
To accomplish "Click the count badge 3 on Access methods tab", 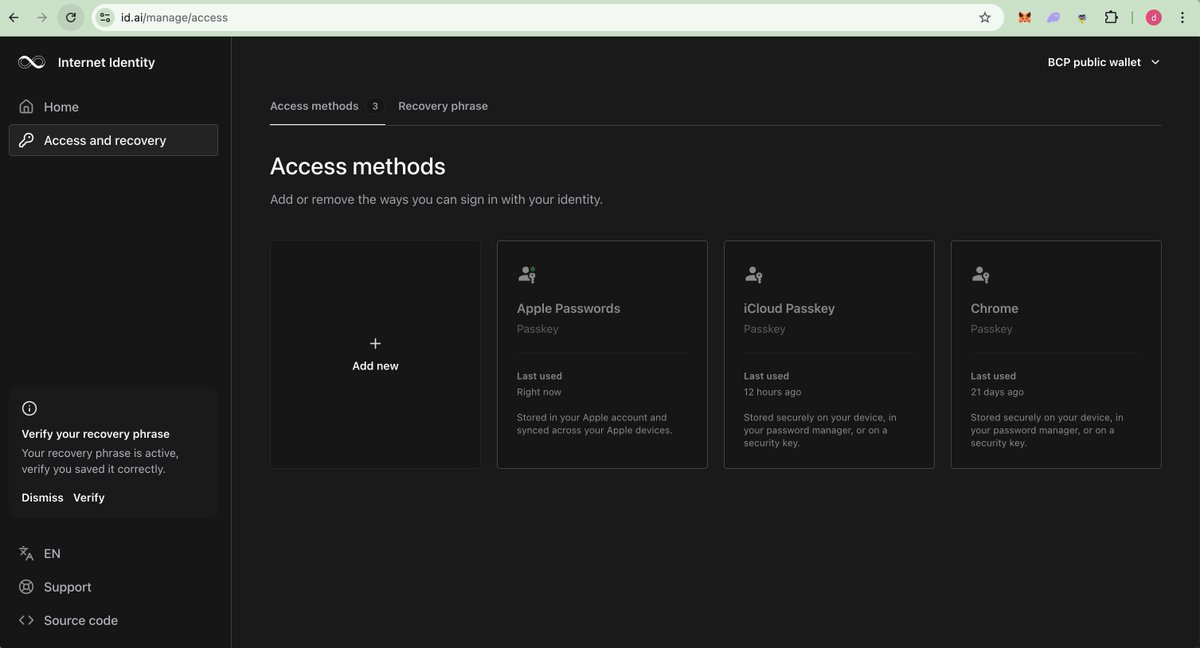I will [x=375, y=106].
